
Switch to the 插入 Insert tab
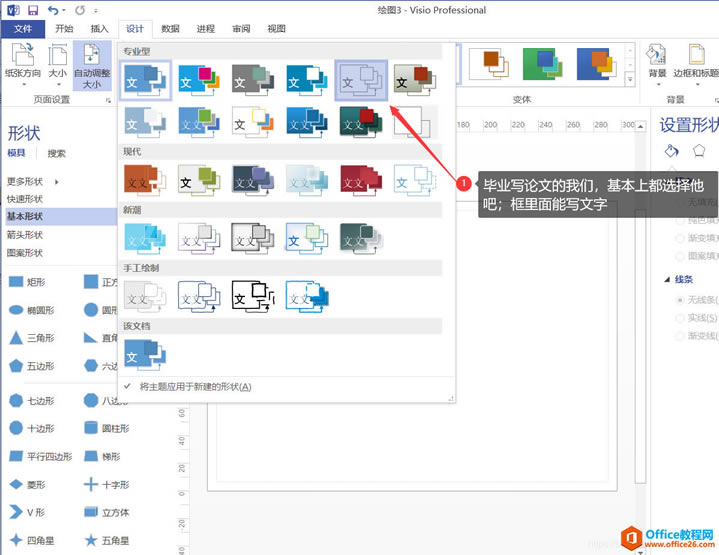(100, 28)
